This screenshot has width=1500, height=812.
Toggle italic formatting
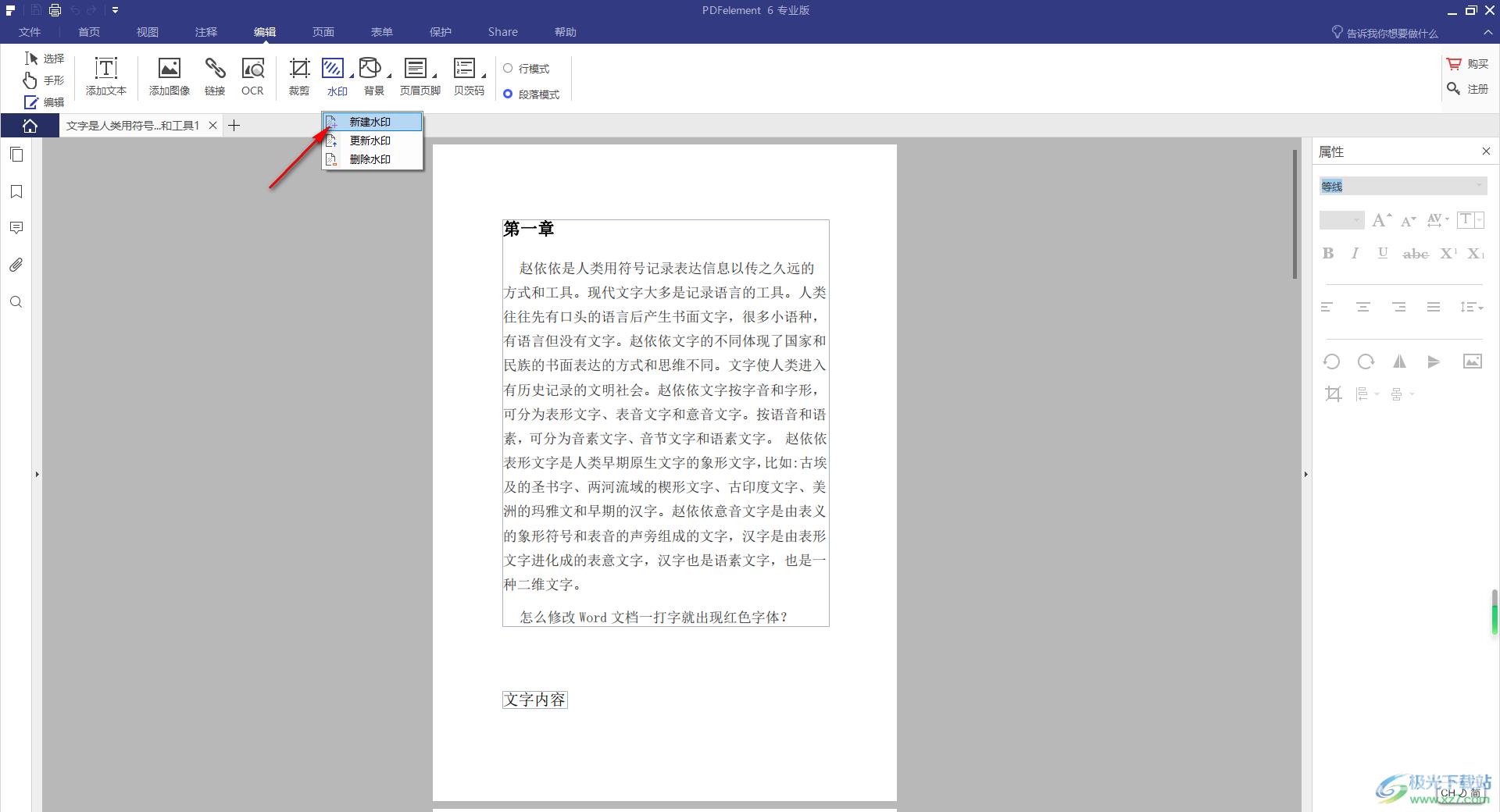[x=1355, y=253]
